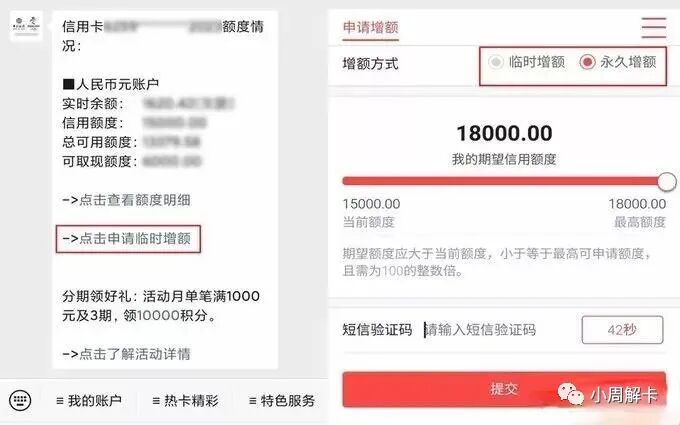Open the 我的账户 menu icon

[60, 401]
